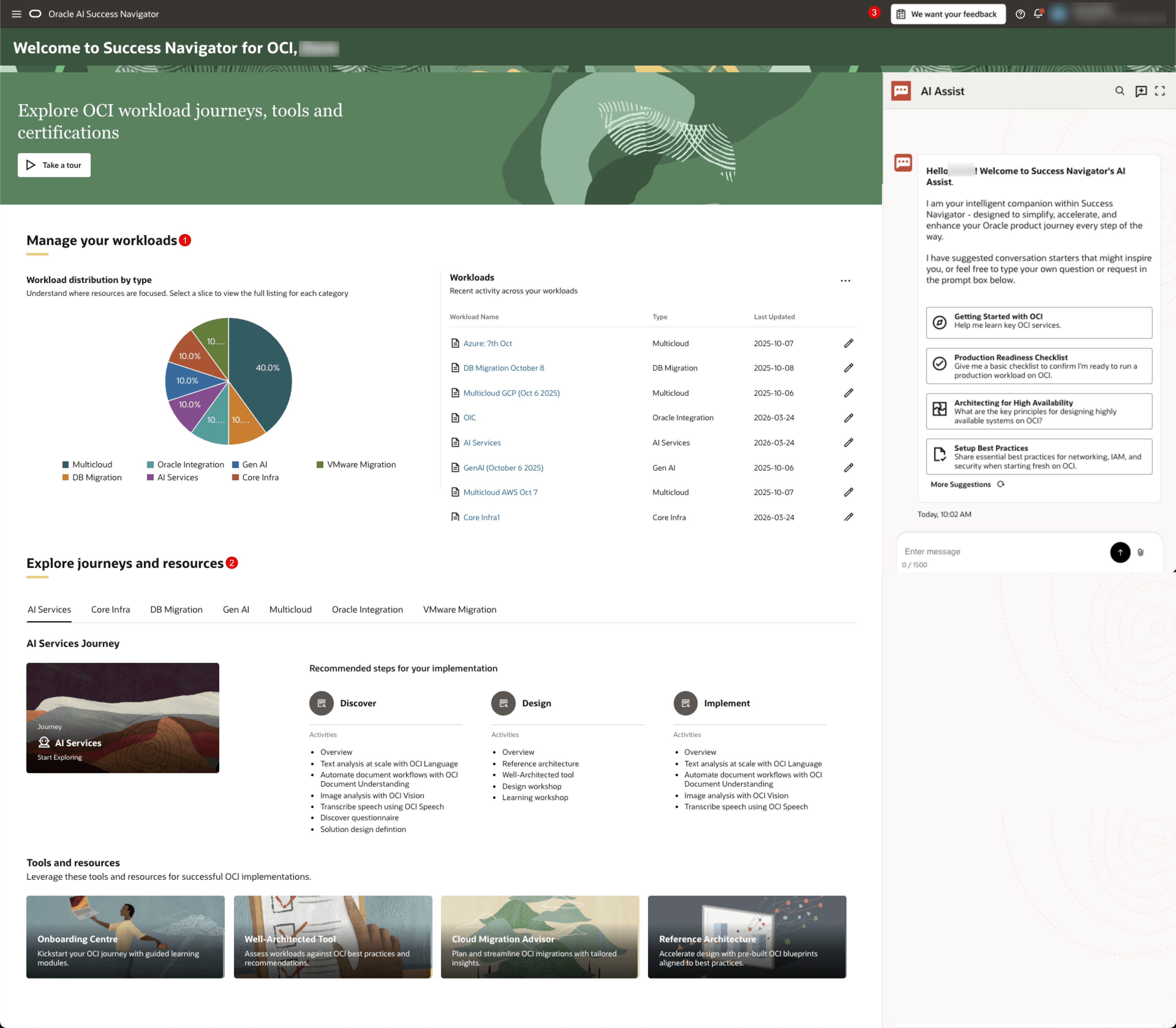This screenshot has height=1028, width=1176.
Task: Open GenAI (October 6 2025) link
Action: (503, 467)
